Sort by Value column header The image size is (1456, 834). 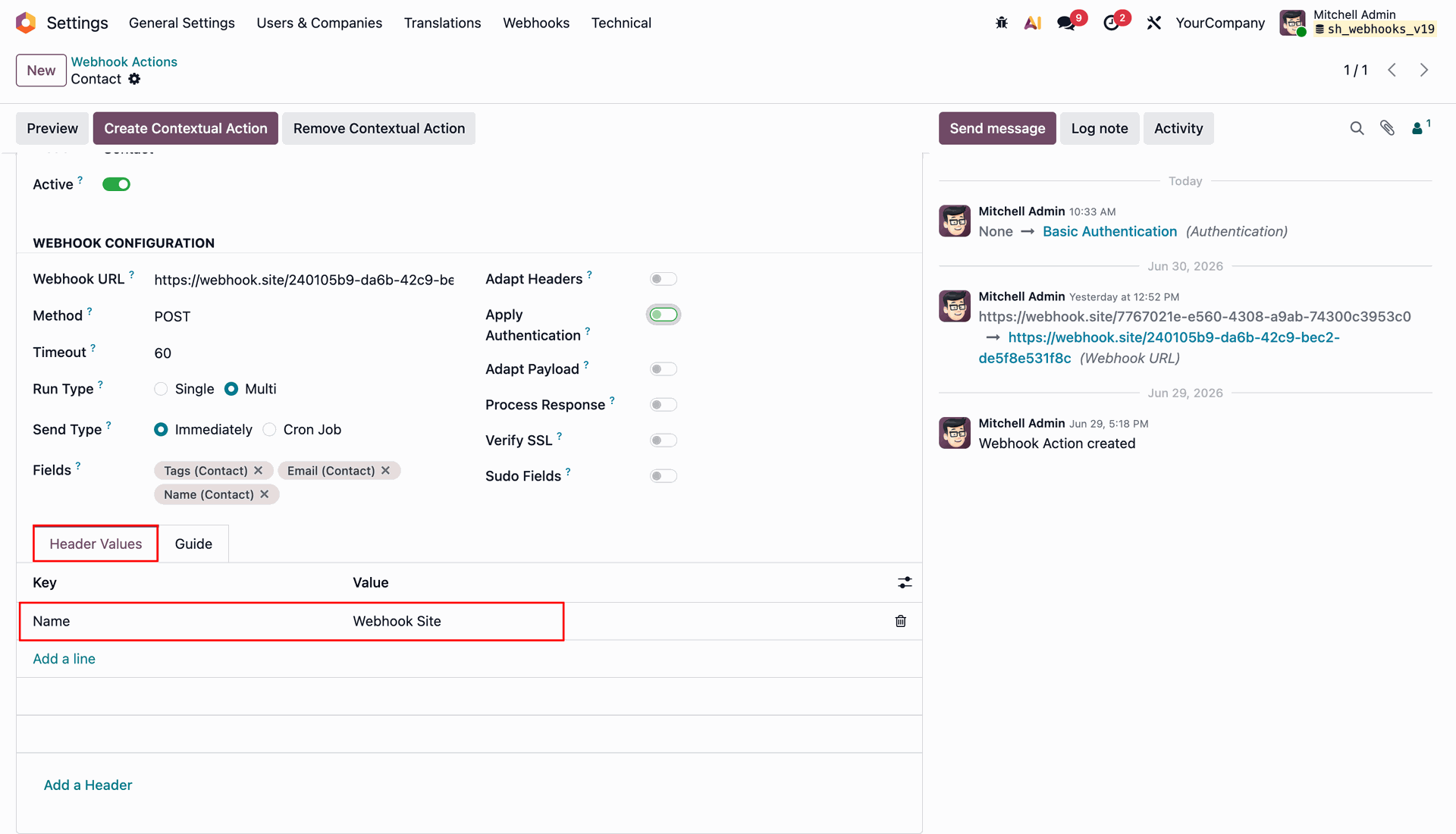(371, 582)
